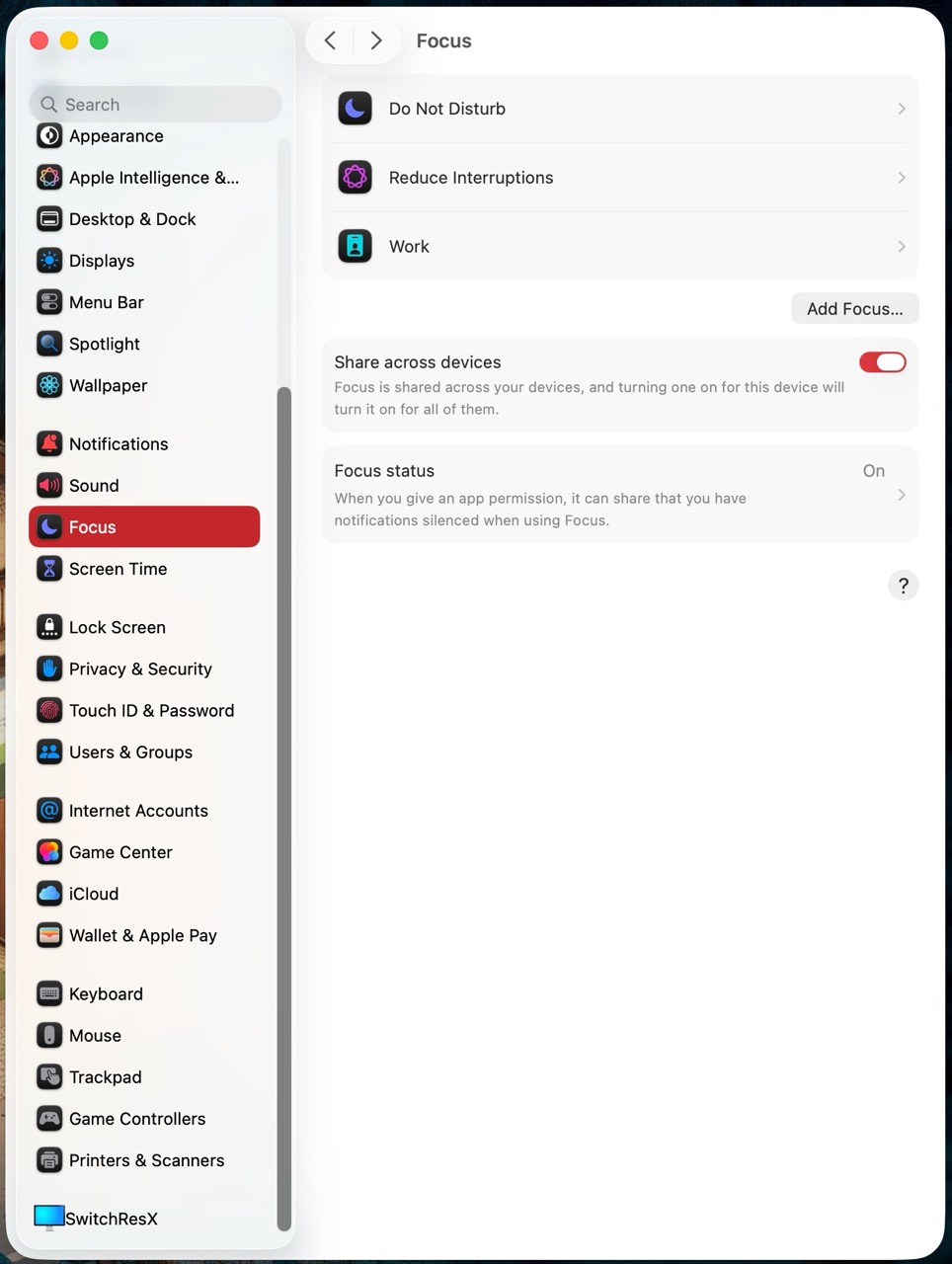Click the 'Desktop & Dock' label
Image resolution: width=952 pixels, height=1264 pixels.
pos(132,219)
